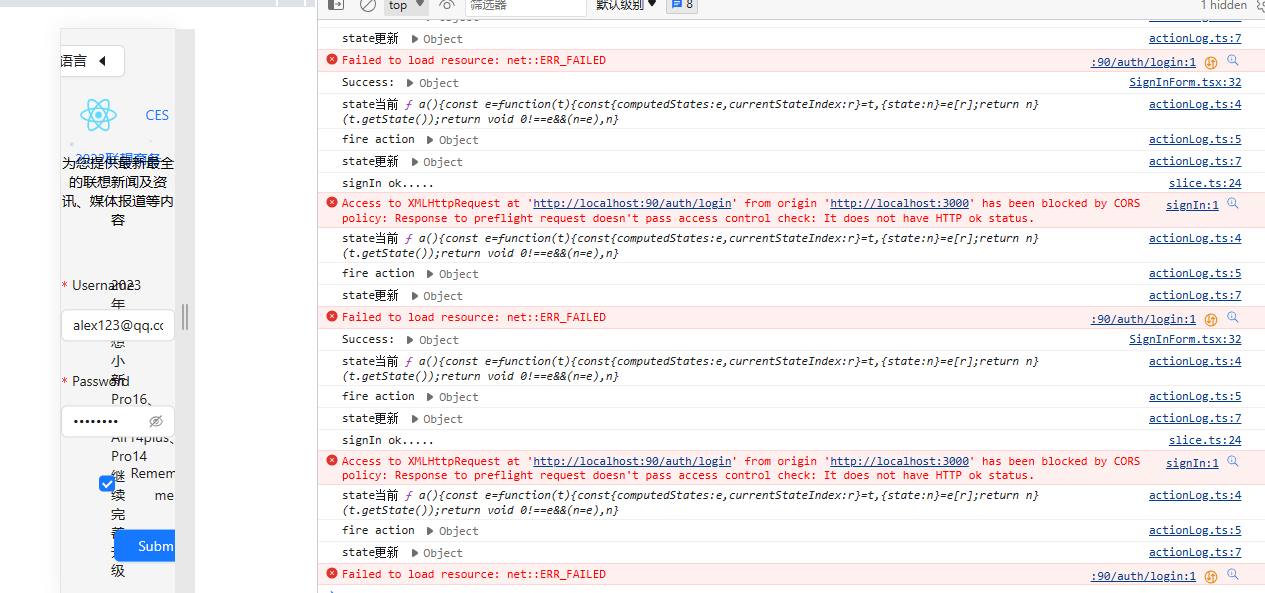The width and height of the screenshot is (1265, 593).
Task: Open live expression eye icon in console toolbar
Action: point(446,5)
